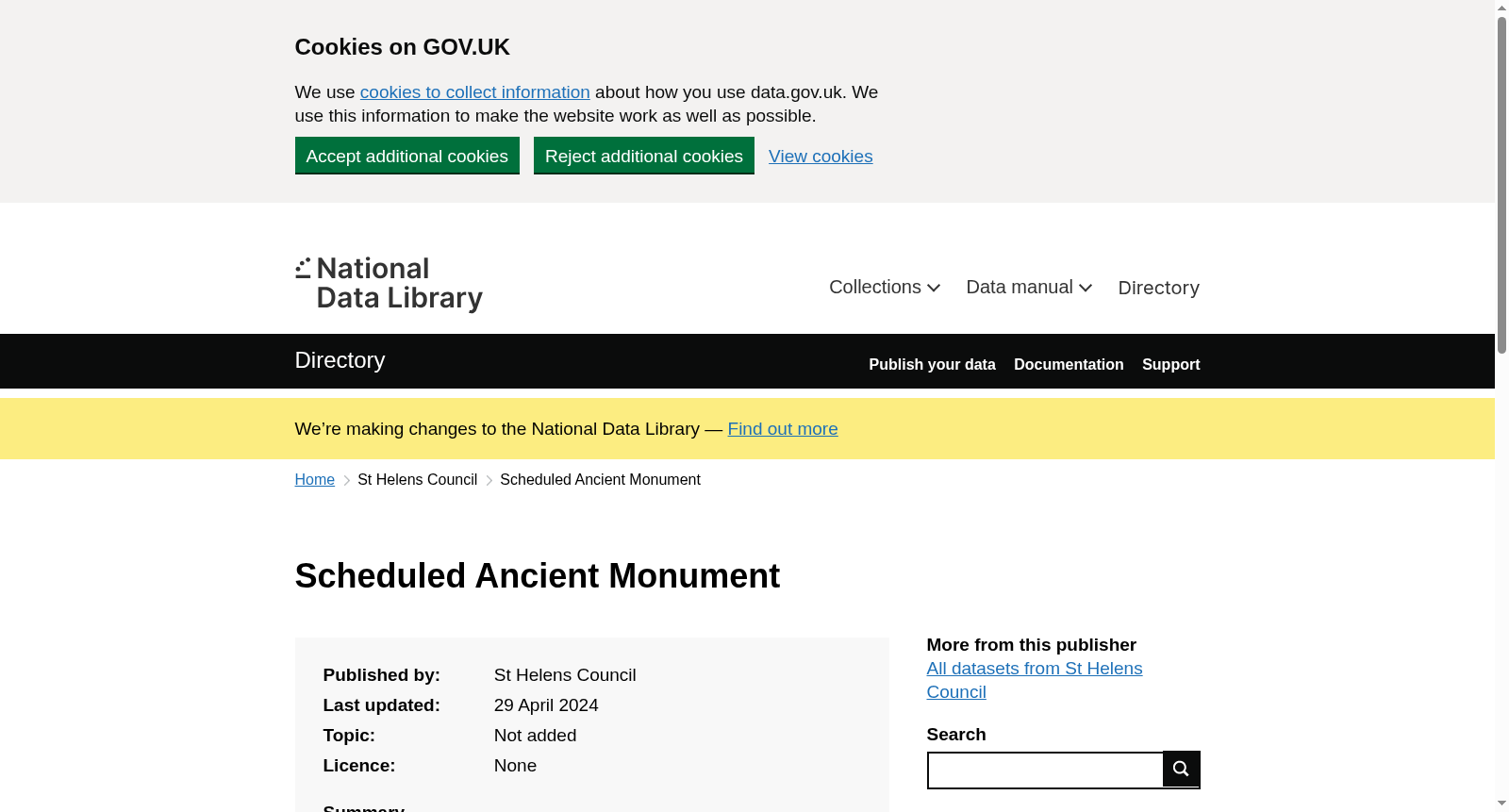Click the Topic value Not added
Viewport: 1509px width, 812px height.
coord(535,736)
